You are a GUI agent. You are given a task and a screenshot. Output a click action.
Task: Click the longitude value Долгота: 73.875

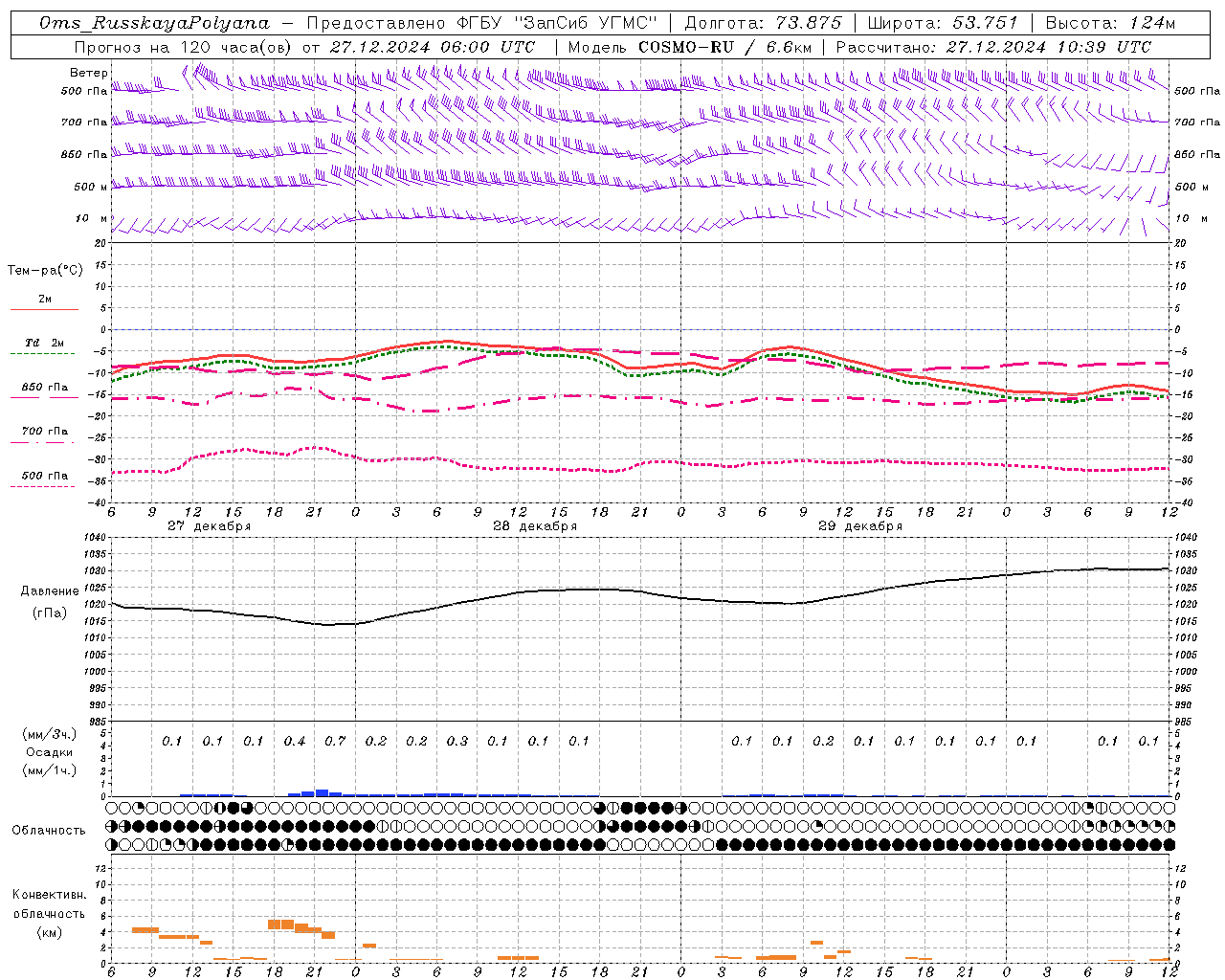[764, 23]
